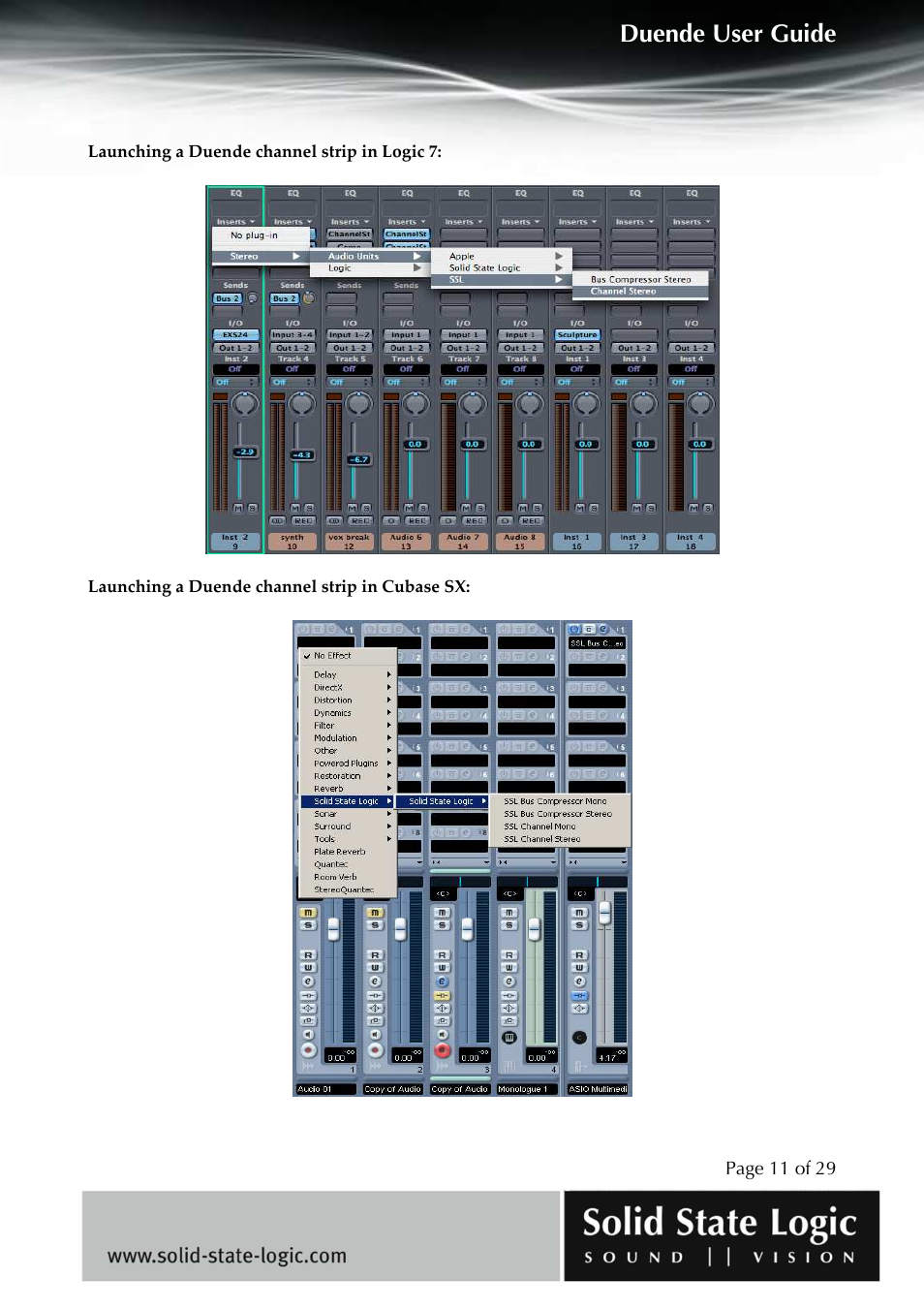Click the 'e' edit icon on Monologue 1 channel

(x=509, y=982)
